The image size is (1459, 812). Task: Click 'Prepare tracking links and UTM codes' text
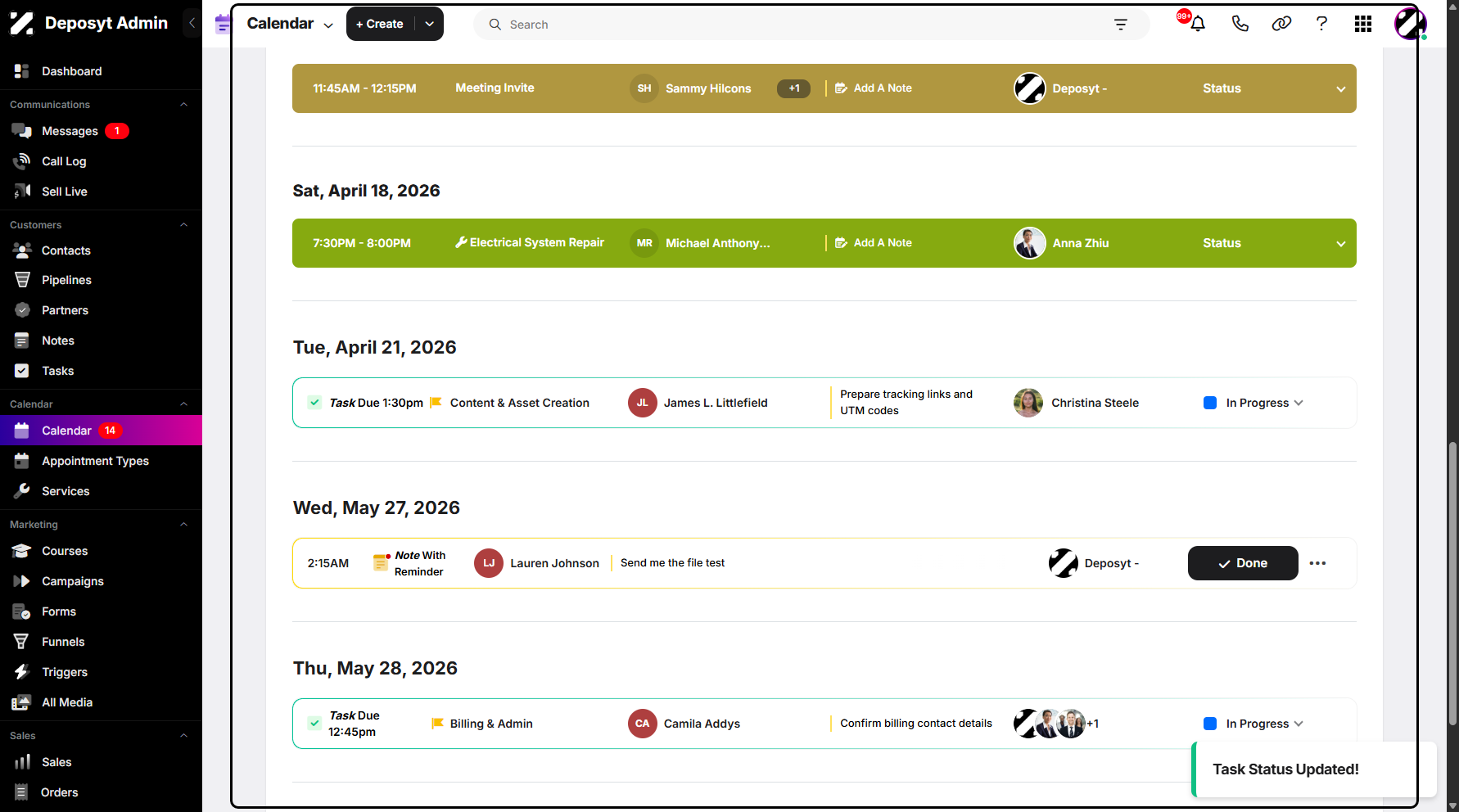(906, 402)
